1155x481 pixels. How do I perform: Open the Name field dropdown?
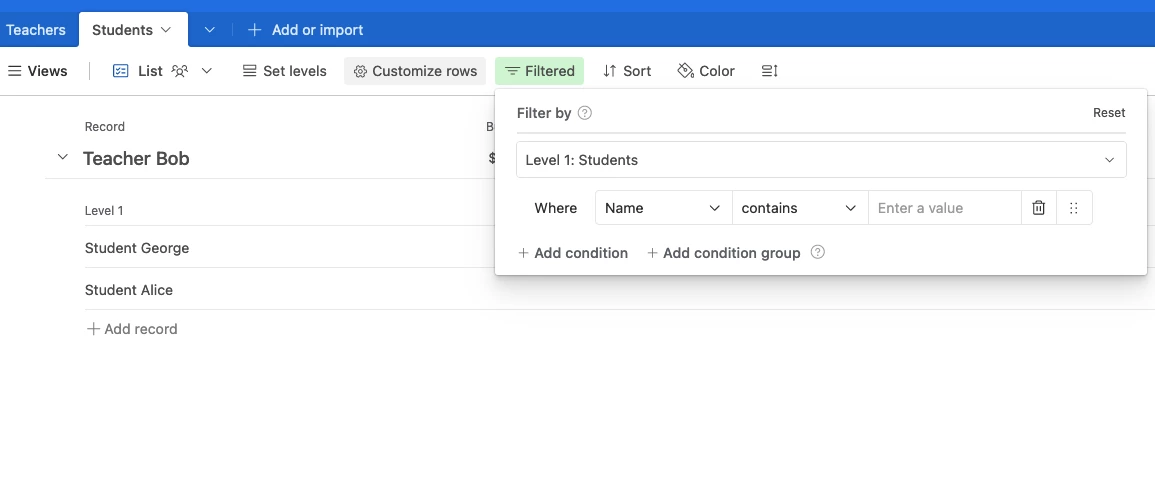[x=664, y=208]
